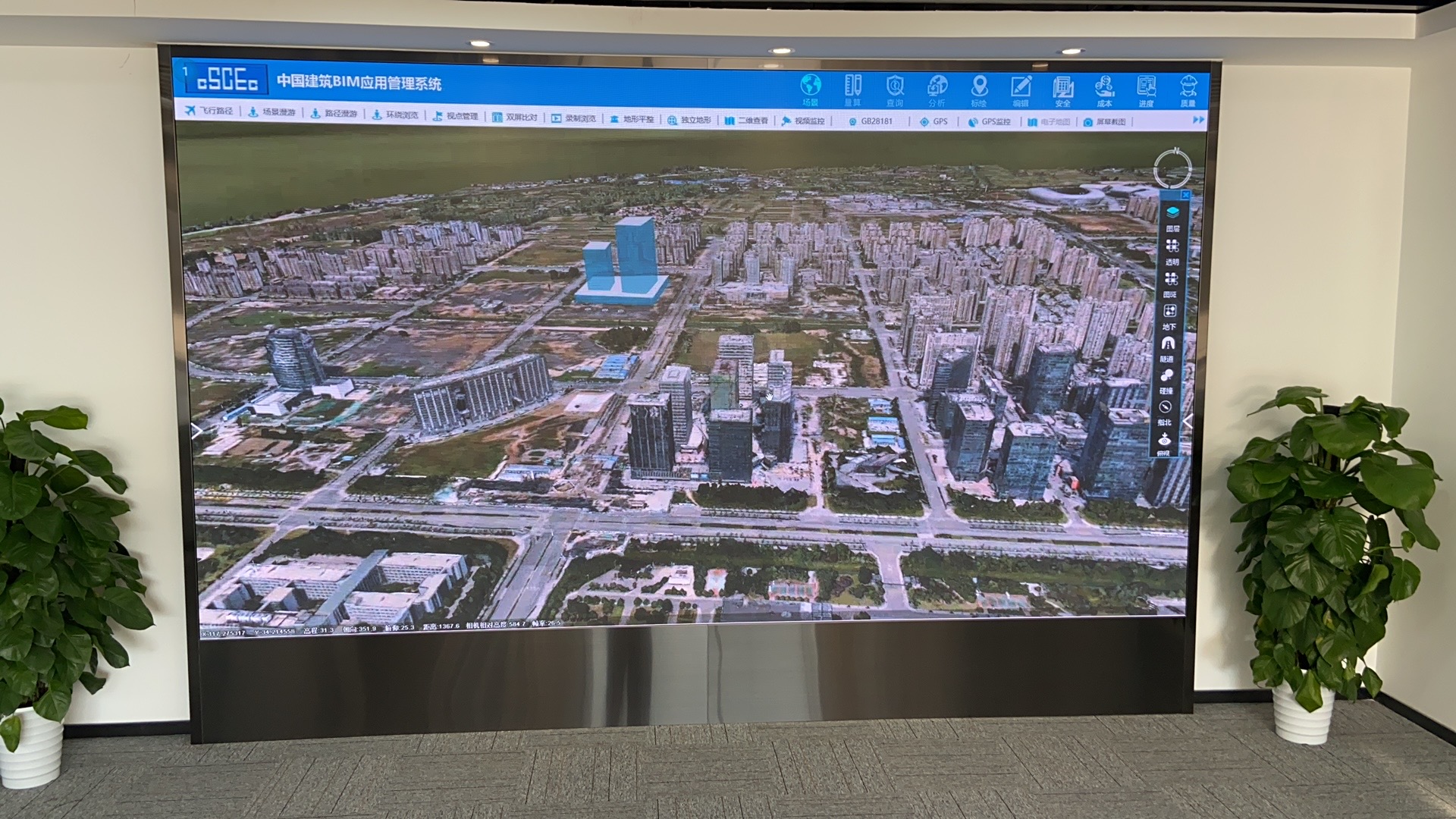
Task: Click the 屏幕截图 screenshot button
Action: click(x=1104, y=122)
